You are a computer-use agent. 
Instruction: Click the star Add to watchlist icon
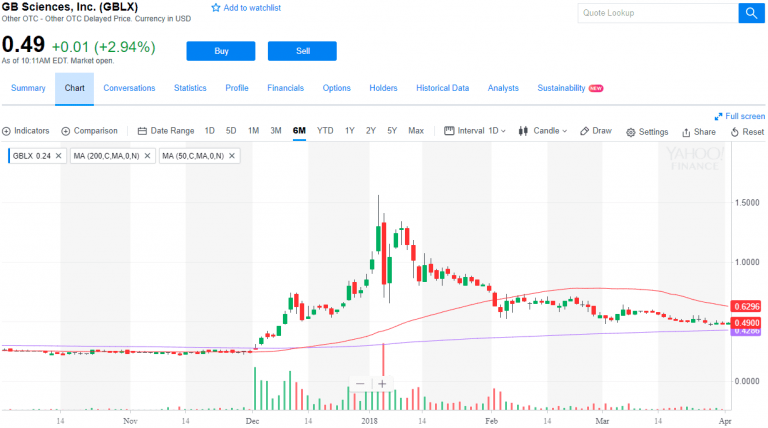pos(216,8)
